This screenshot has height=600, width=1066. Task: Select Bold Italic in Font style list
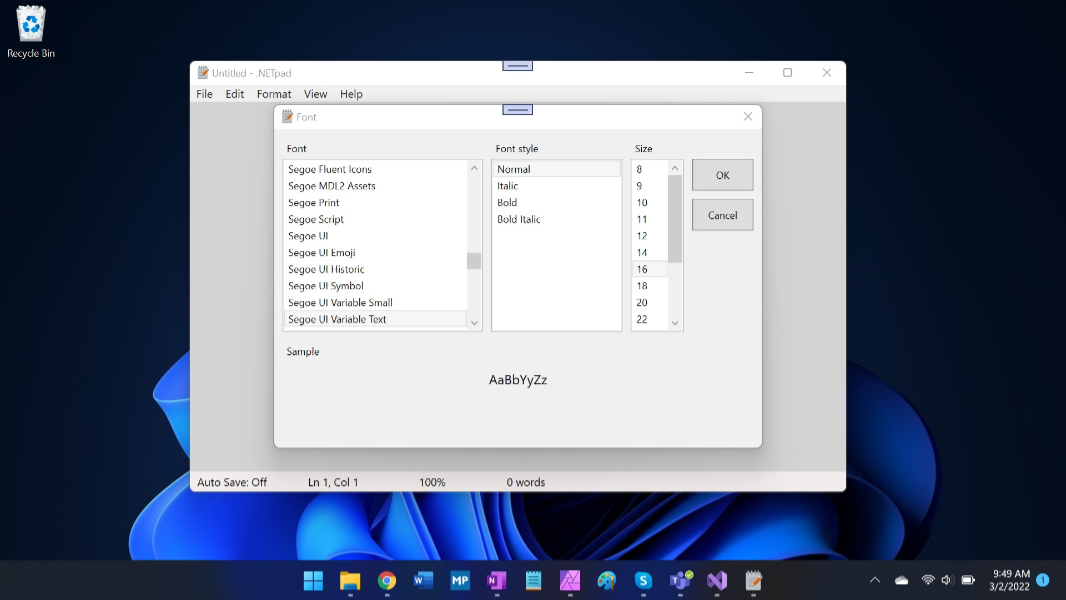[x=519, y=219]
